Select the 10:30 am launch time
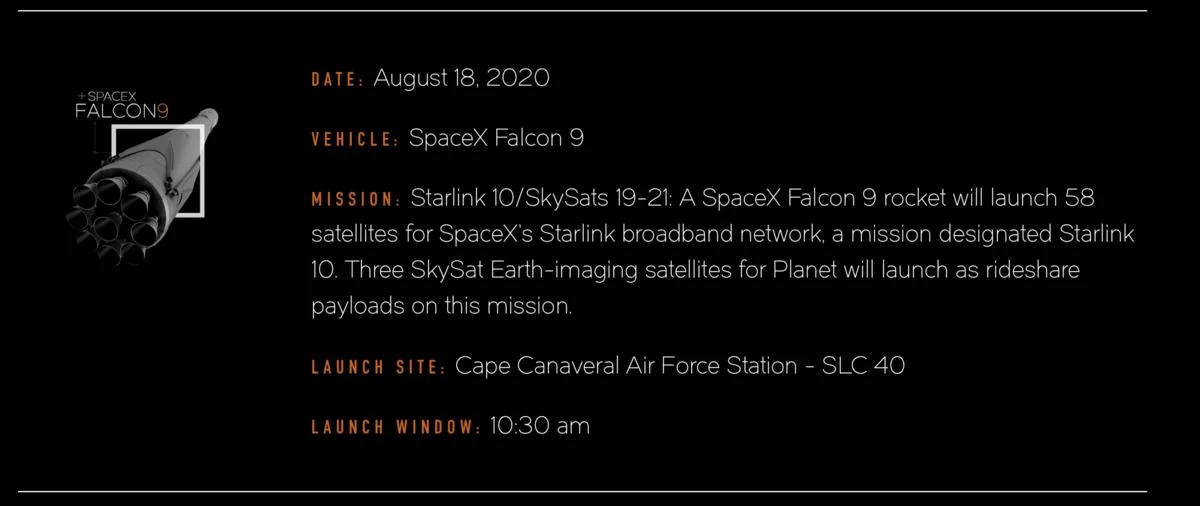This screenshot has height=506, width=1200. tap(540, 426)
